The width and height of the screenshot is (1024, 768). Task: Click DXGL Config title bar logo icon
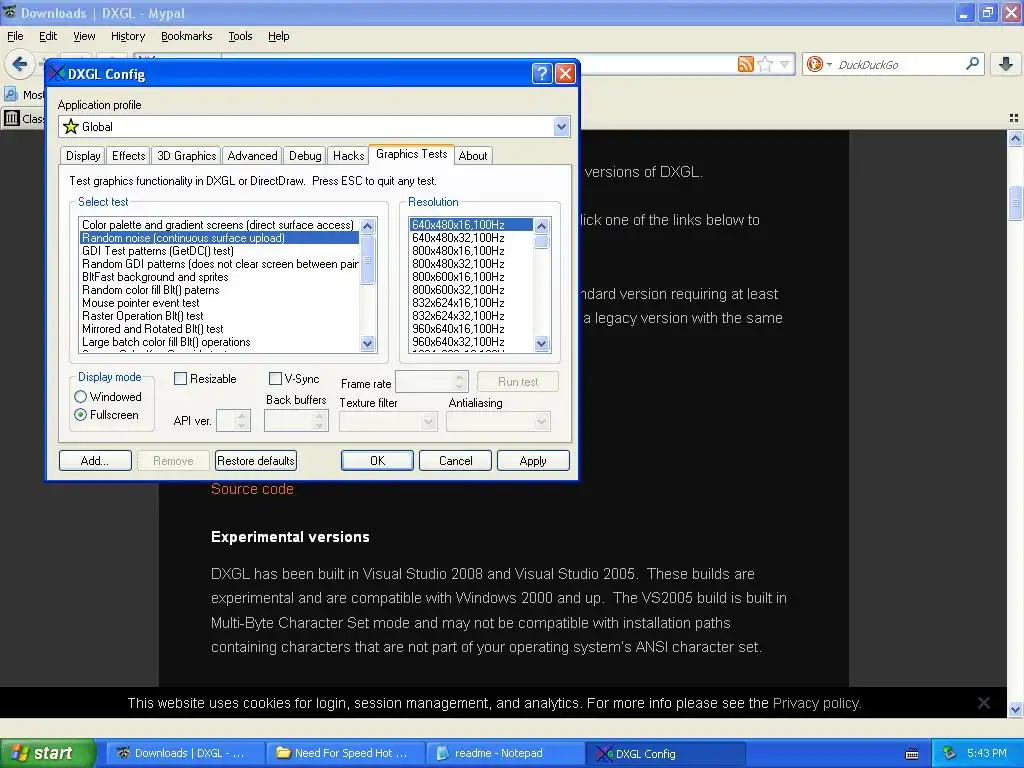57,73
